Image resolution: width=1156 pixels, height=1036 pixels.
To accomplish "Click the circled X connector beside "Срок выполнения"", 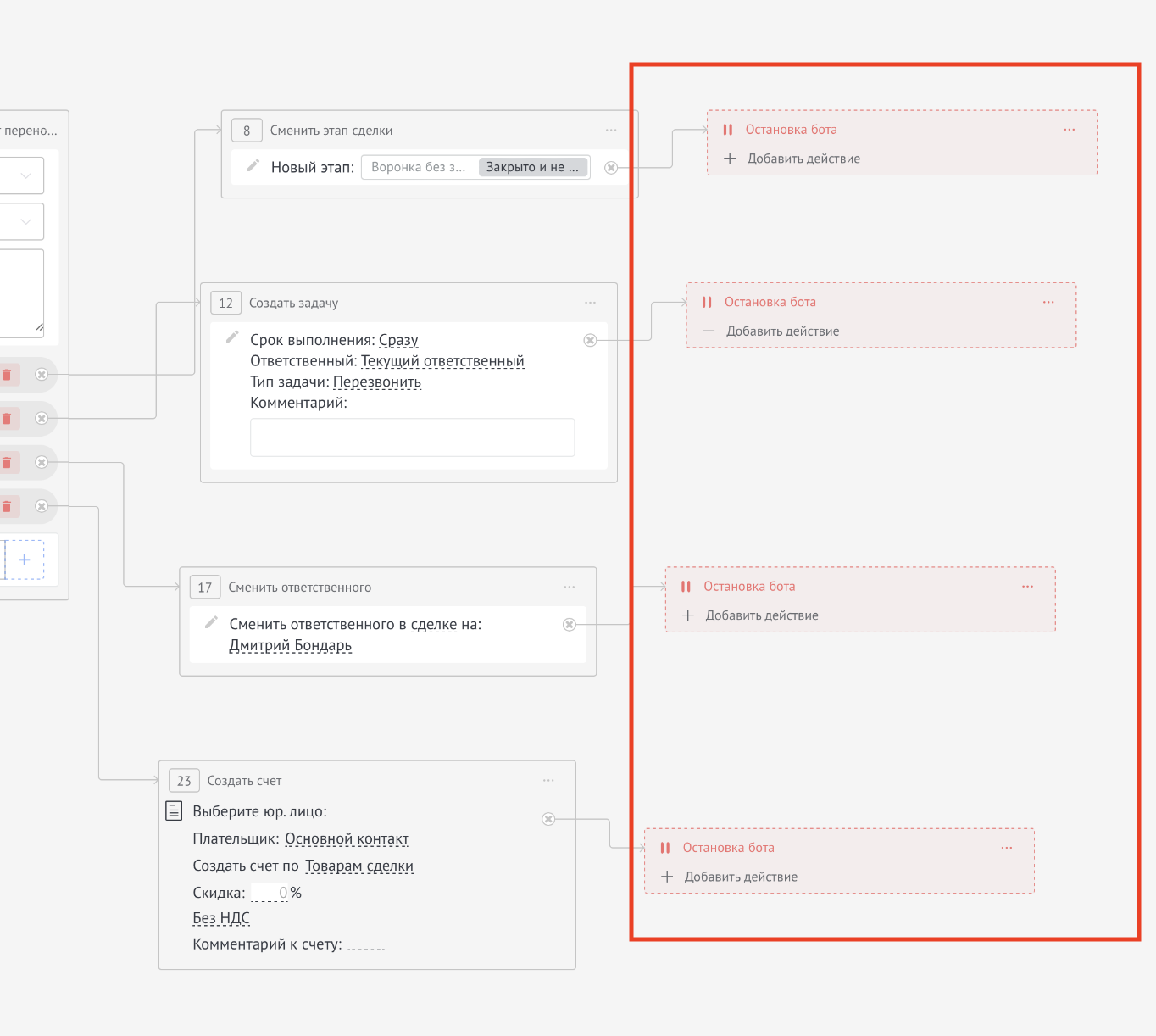I will coord(591,341).
